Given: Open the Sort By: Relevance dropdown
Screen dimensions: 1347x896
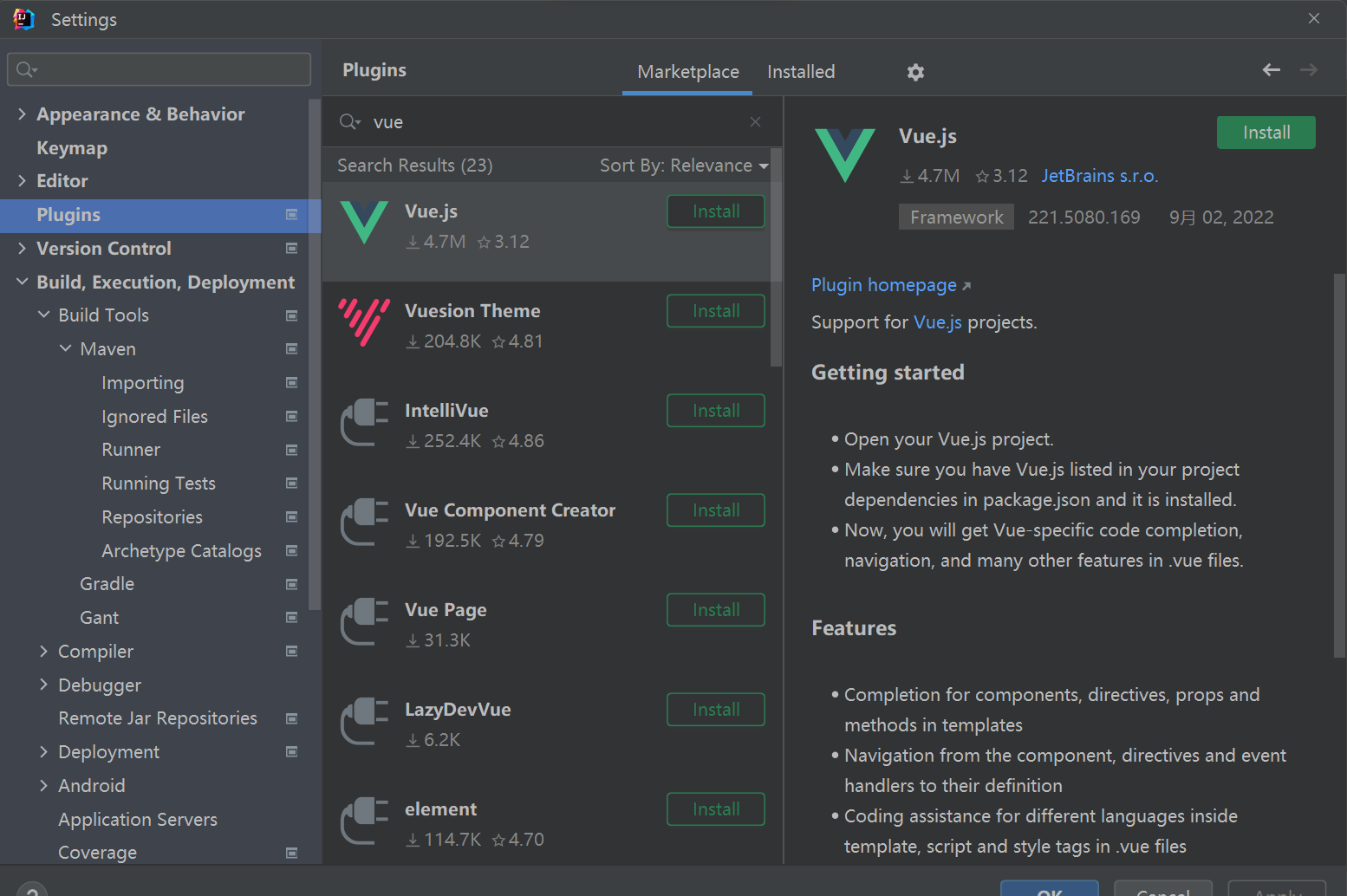Looking at the screenshot, I should (684, 166).
